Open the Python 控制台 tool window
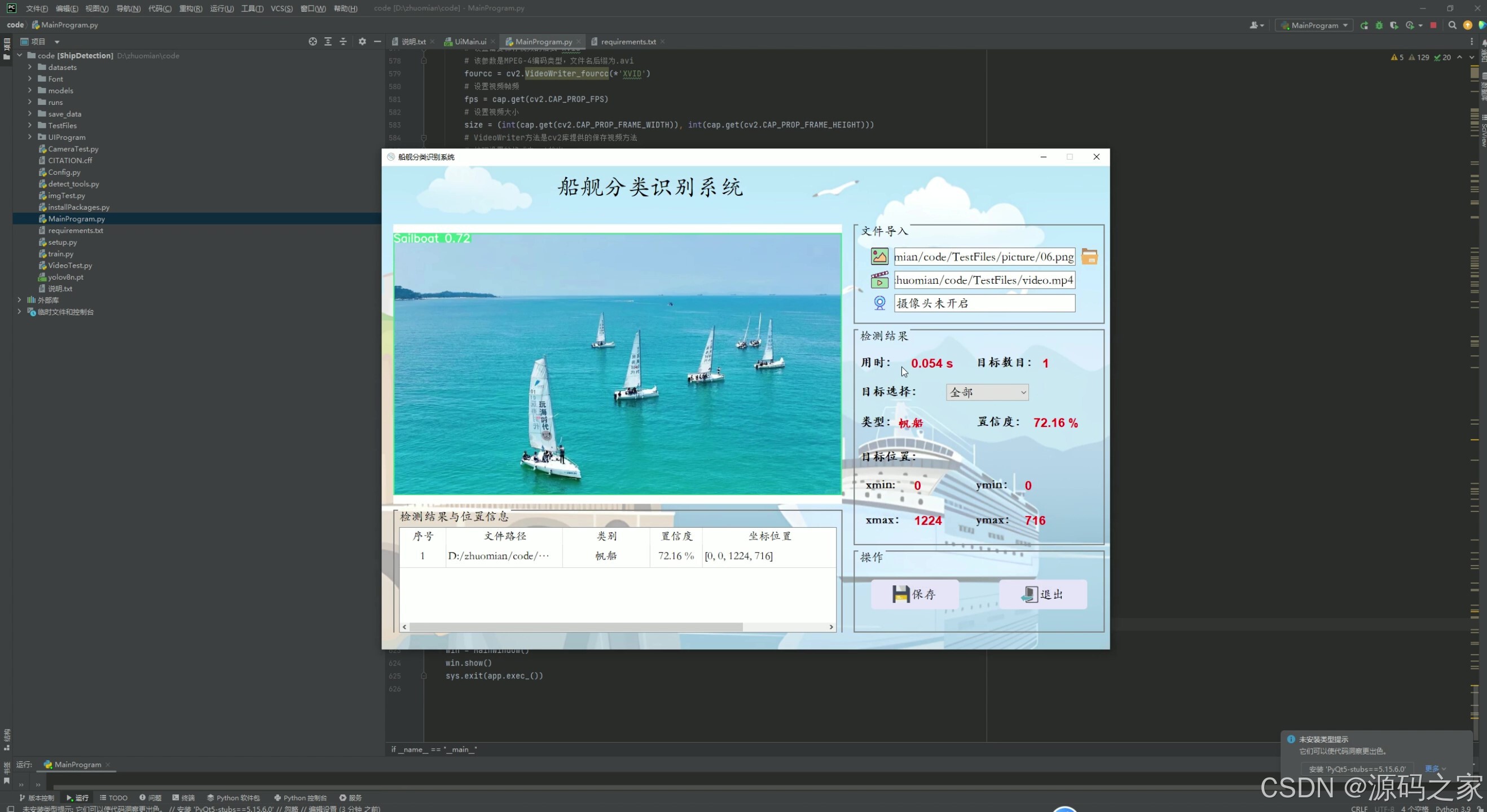This screenshot has width=1487, height=812. coord(300,797)
